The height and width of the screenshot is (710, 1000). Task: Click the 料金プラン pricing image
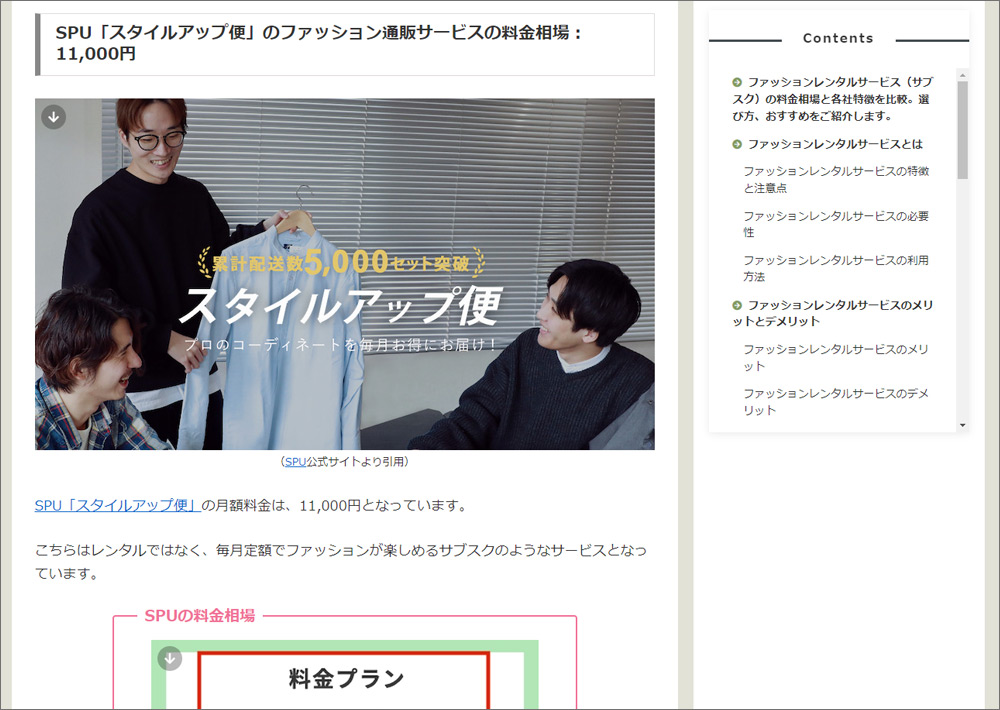[x=344, y=680]
